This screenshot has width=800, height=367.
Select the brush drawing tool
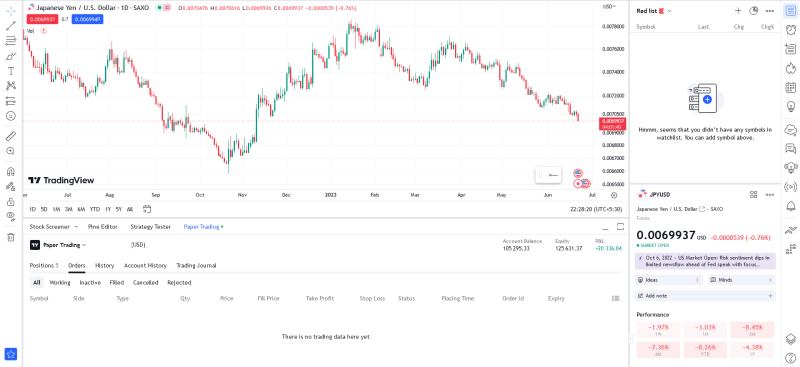pos(11,56)
